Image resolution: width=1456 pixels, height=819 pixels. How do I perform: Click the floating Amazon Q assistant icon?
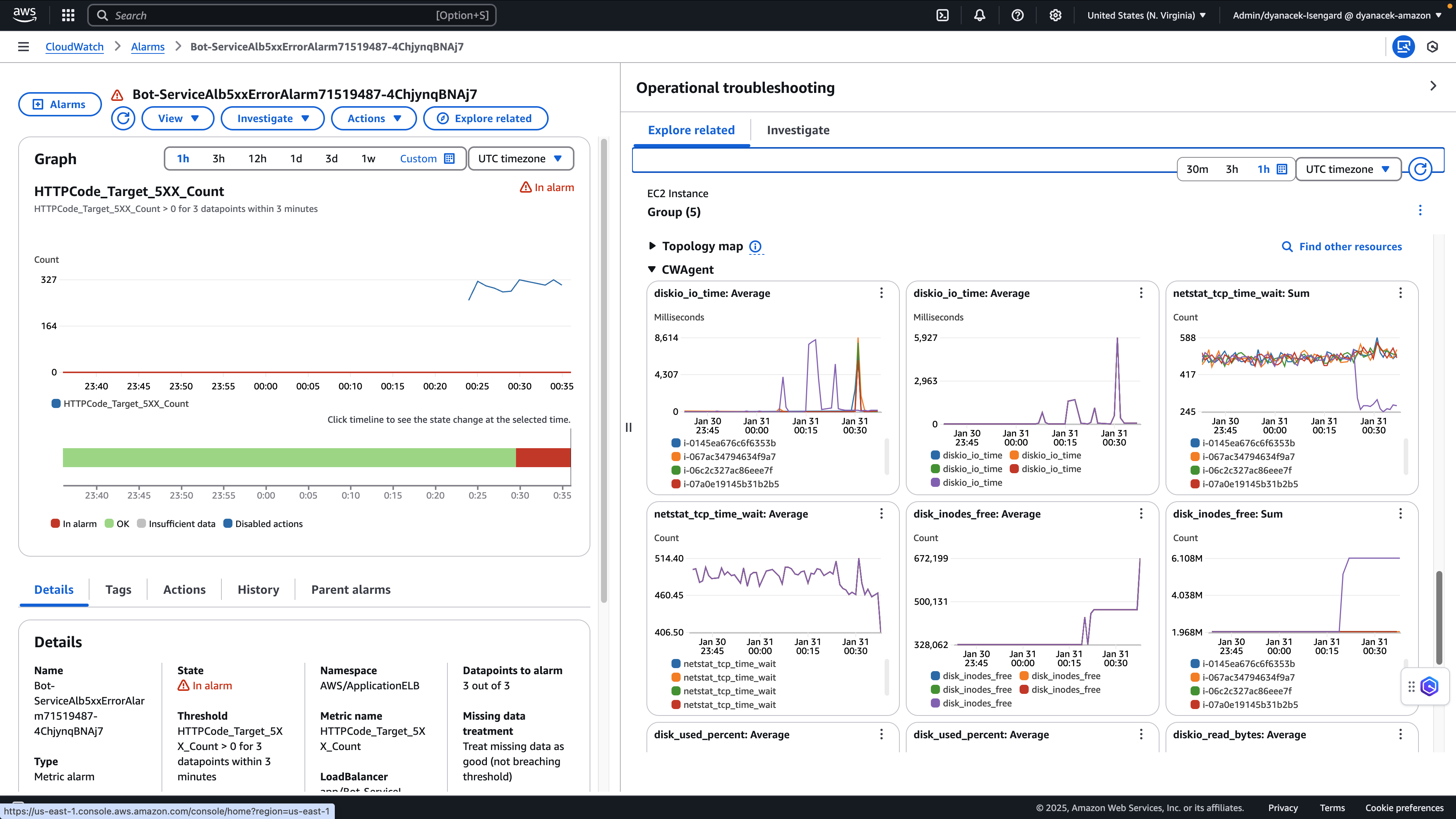pos(1429,687)
